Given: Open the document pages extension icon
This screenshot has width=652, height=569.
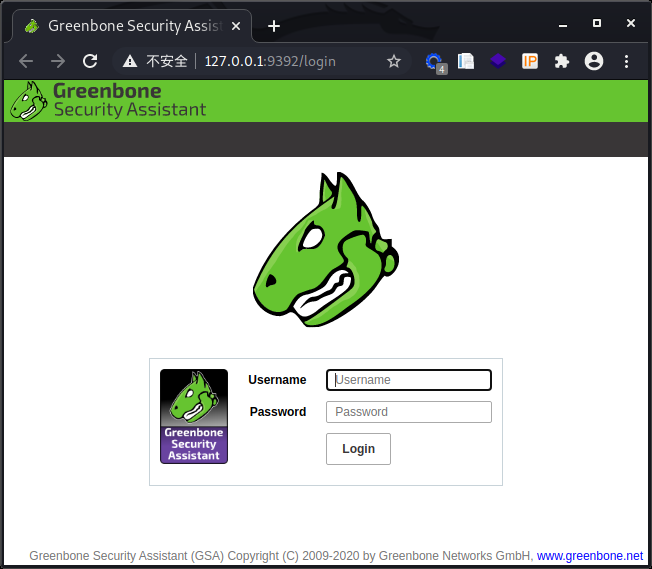Looking at the screenshot, I should (x=466, y=61).
